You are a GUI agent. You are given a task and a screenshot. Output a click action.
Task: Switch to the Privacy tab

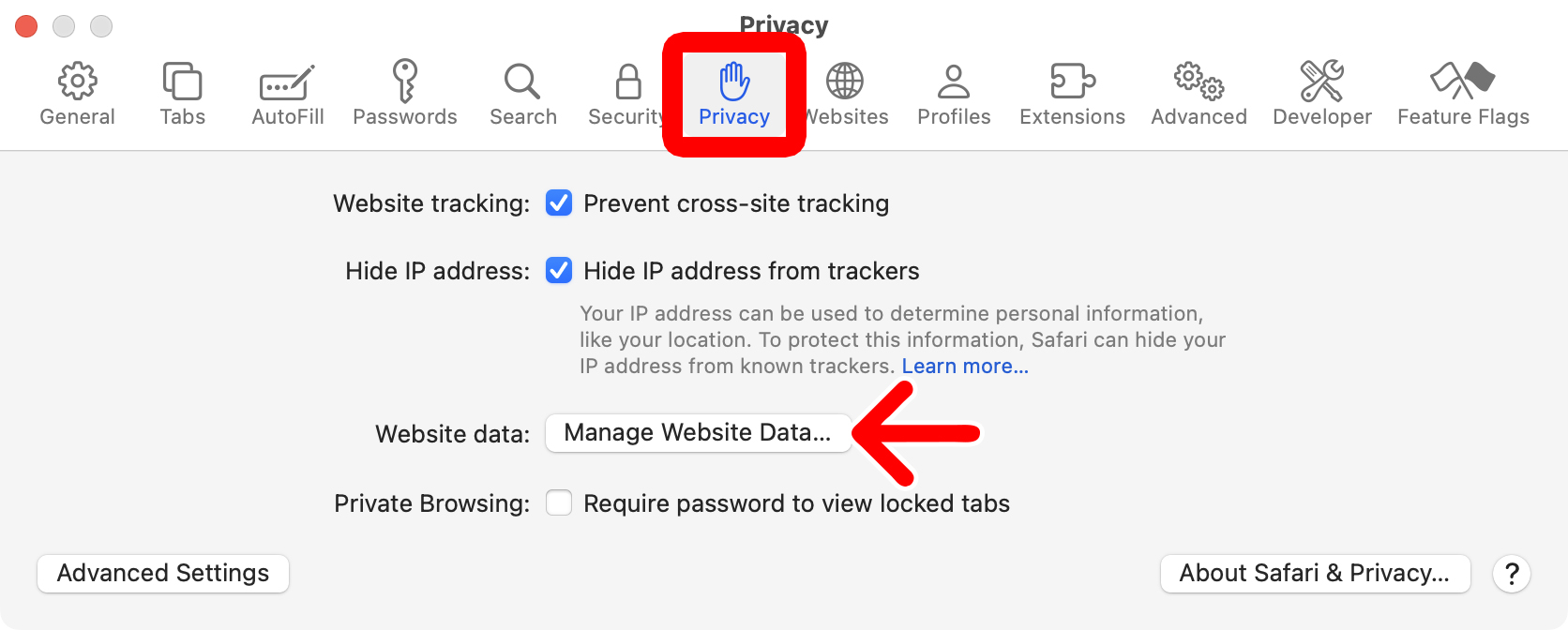pos(734,91)
